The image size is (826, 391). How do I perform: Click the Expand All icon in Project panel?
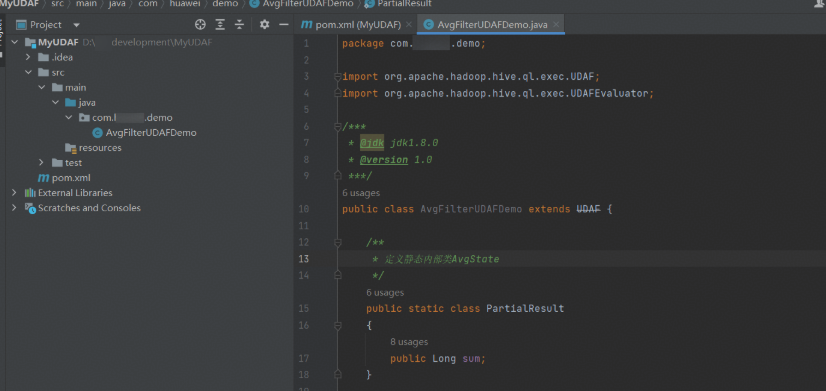tap(220, 25)
